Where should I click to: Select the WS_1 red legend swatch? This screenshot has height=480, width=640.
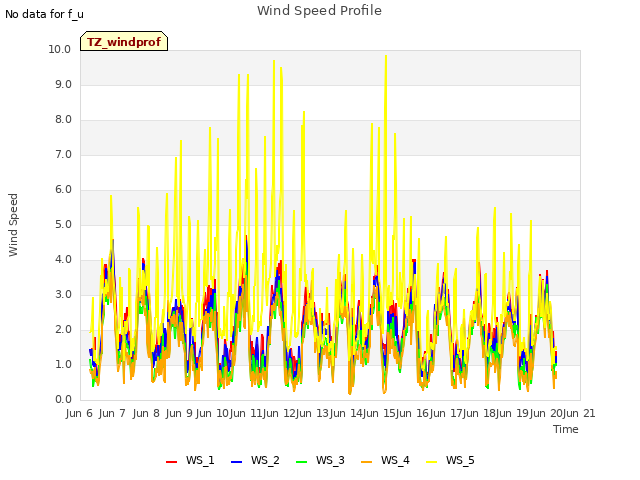[171, 462]
